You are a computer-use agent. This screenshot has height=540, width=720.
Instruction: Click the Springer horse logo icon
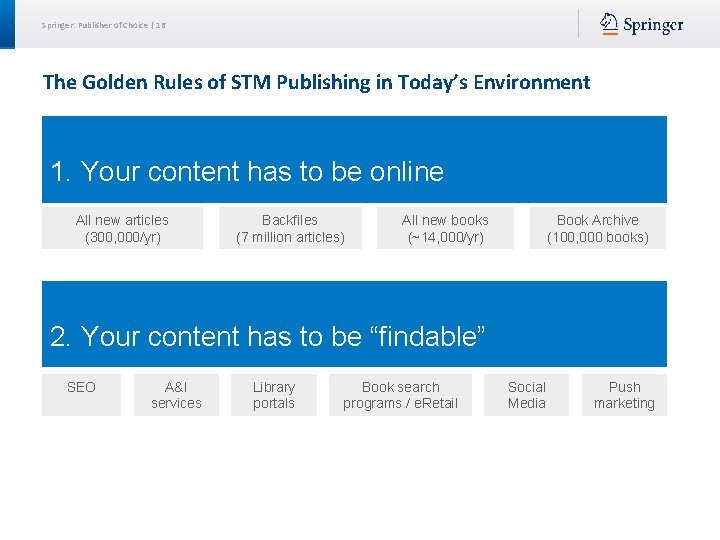[x=609, y=23]
